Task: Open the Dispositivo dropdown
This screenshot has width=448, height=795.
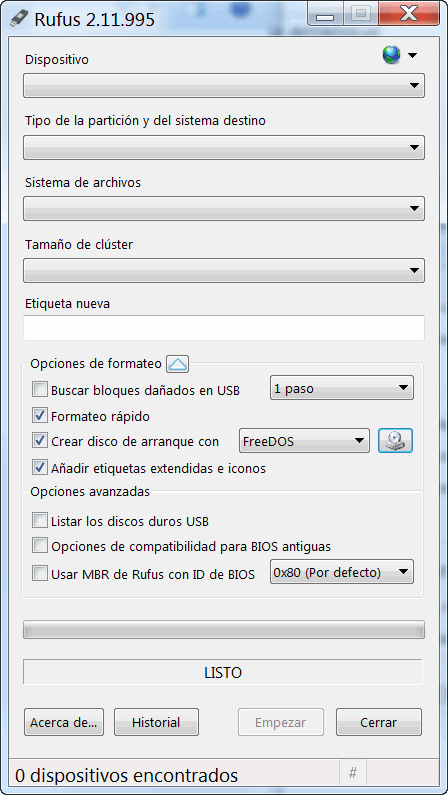Action: click(x=224, y=86)
